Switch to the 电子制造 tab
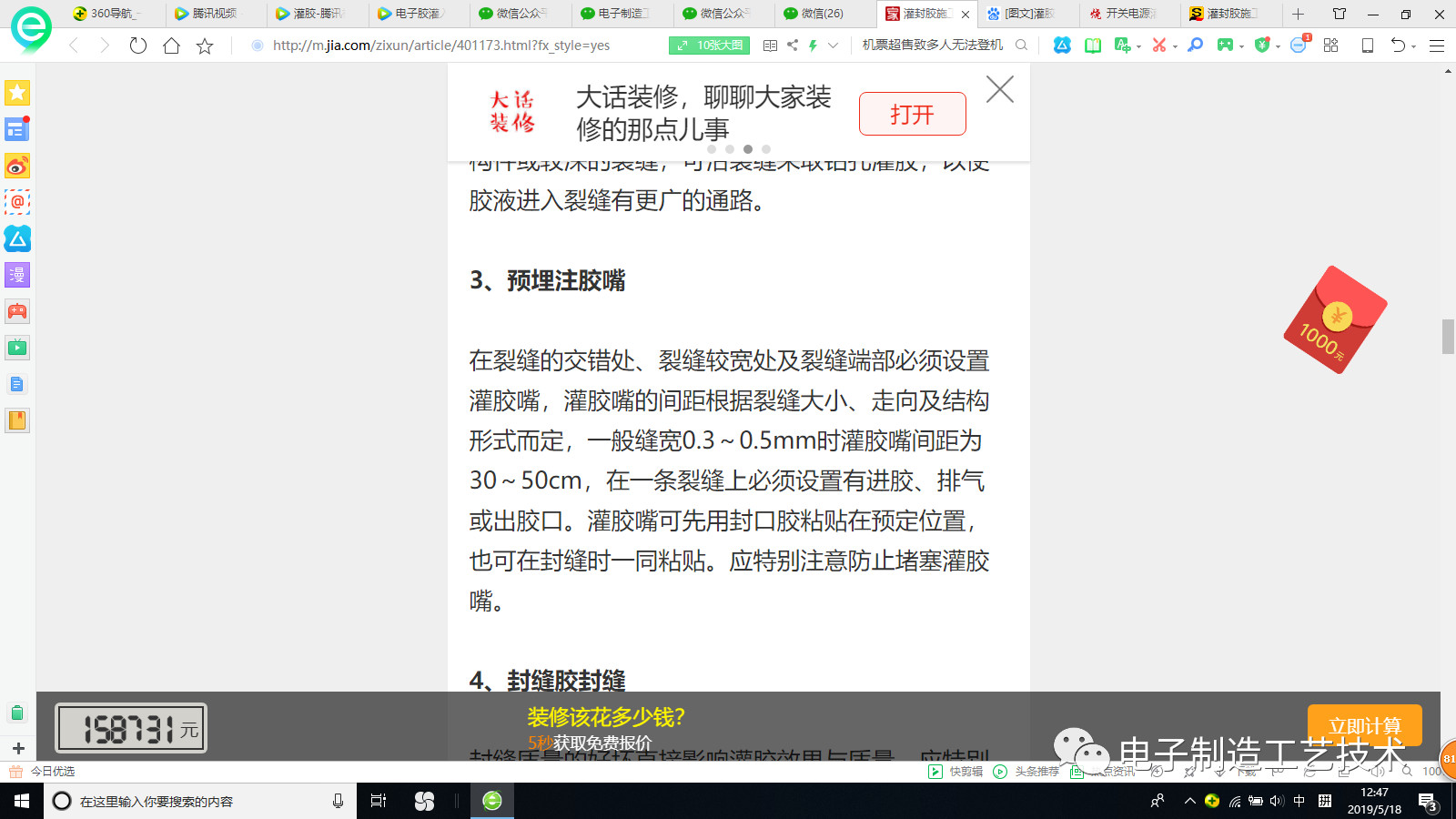Viewport: 1456px width, 819px height. click(622, 14)
